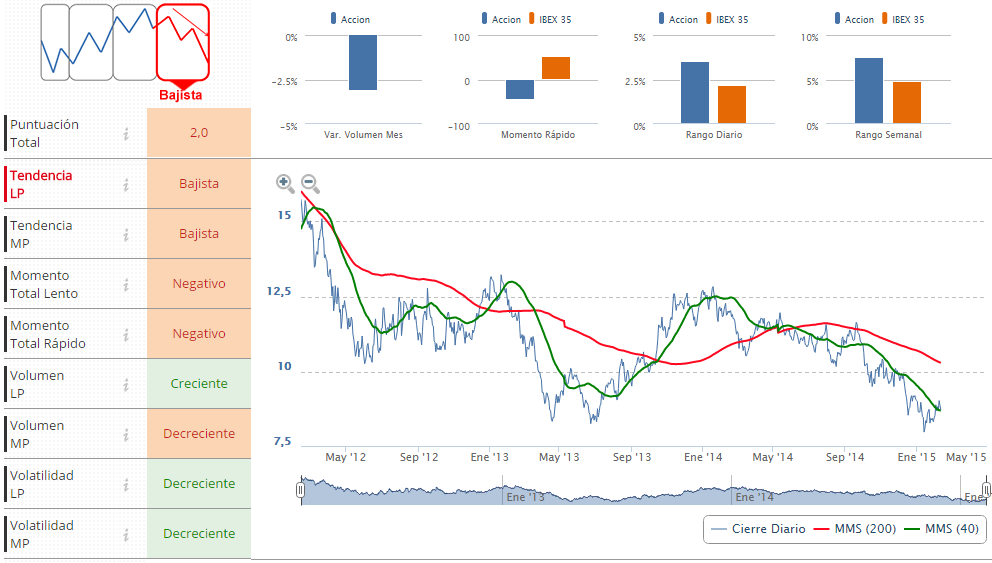The height and width of the screenshot is (563, 992).
Task: Click info icon beside Tendencia MP
Action: click(126, 234)
